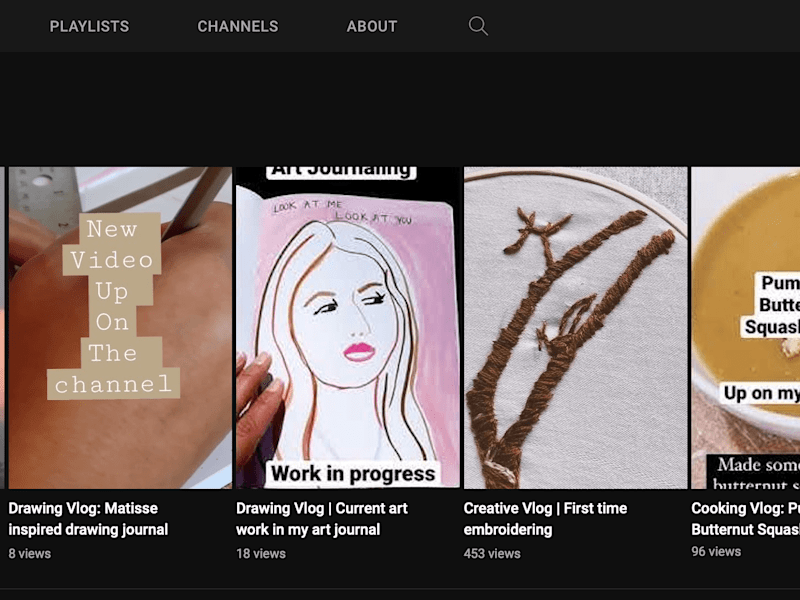Screen dimensions: 800x600
Task: Click the '8 views' text
Action: [30, 554]
